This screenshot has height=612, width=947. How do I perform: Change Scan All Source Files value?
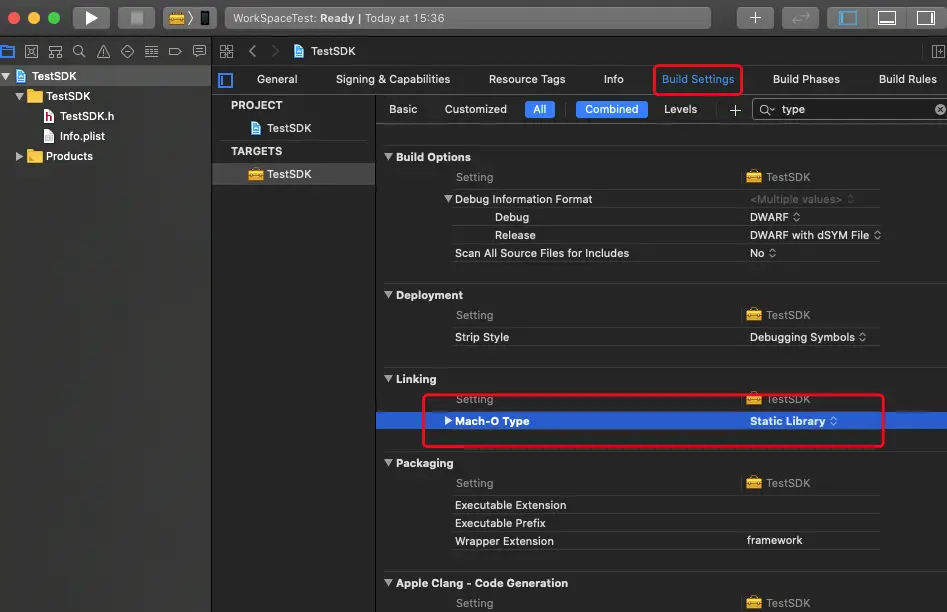pos(763,253)
